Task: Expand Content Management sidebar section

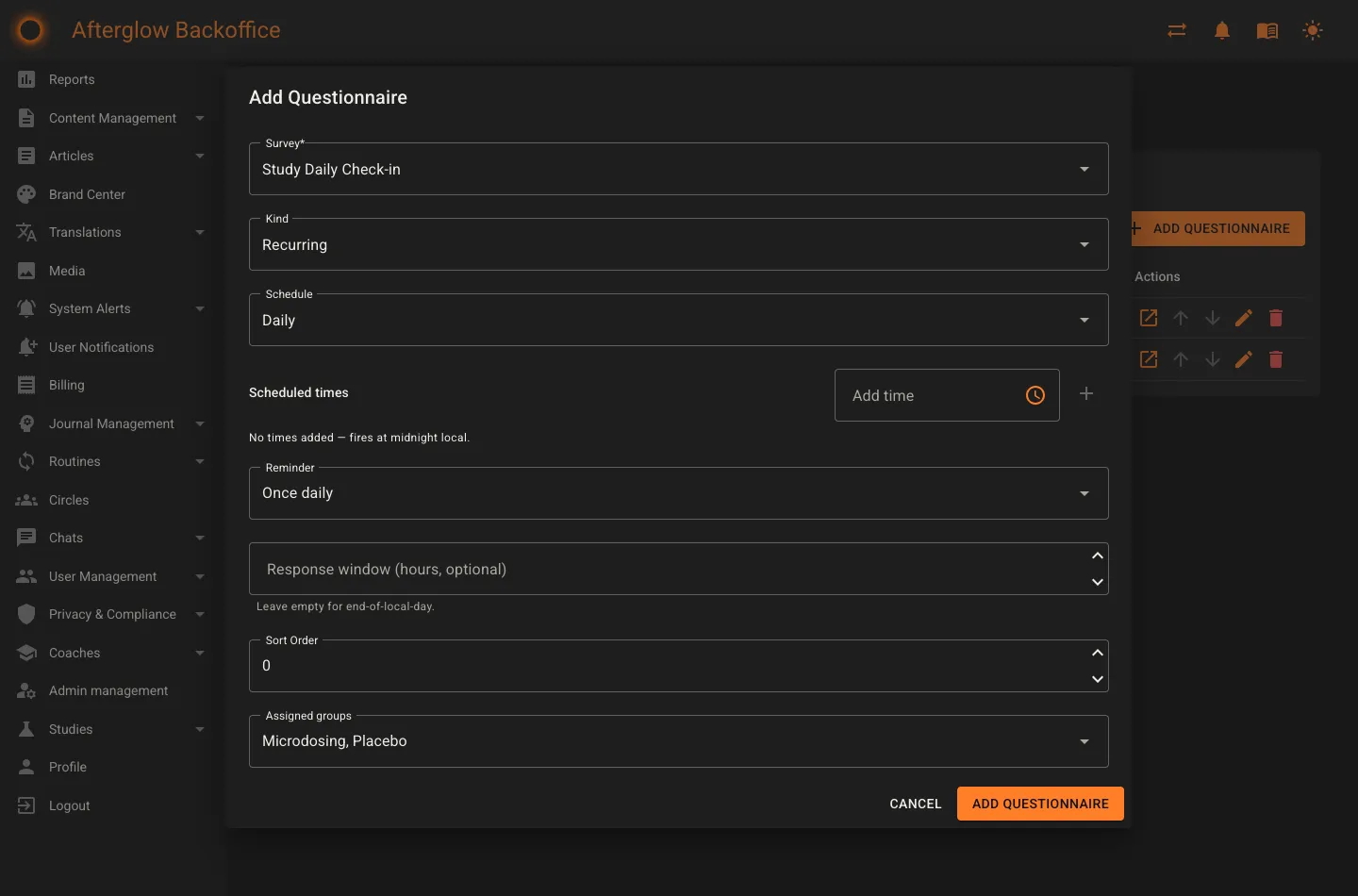Action: pos(200,118)
